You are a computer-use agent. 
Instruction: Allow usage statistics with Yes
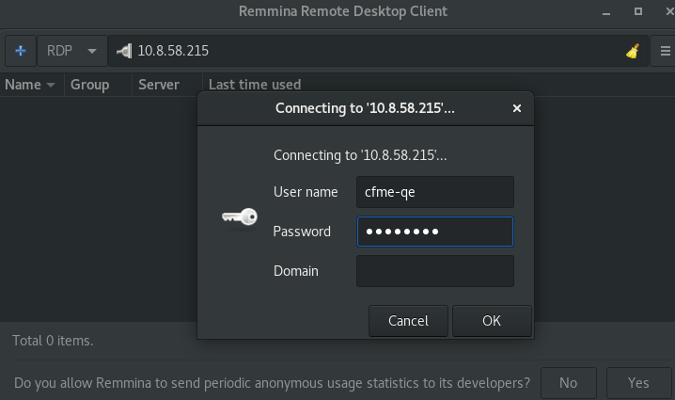638,382
